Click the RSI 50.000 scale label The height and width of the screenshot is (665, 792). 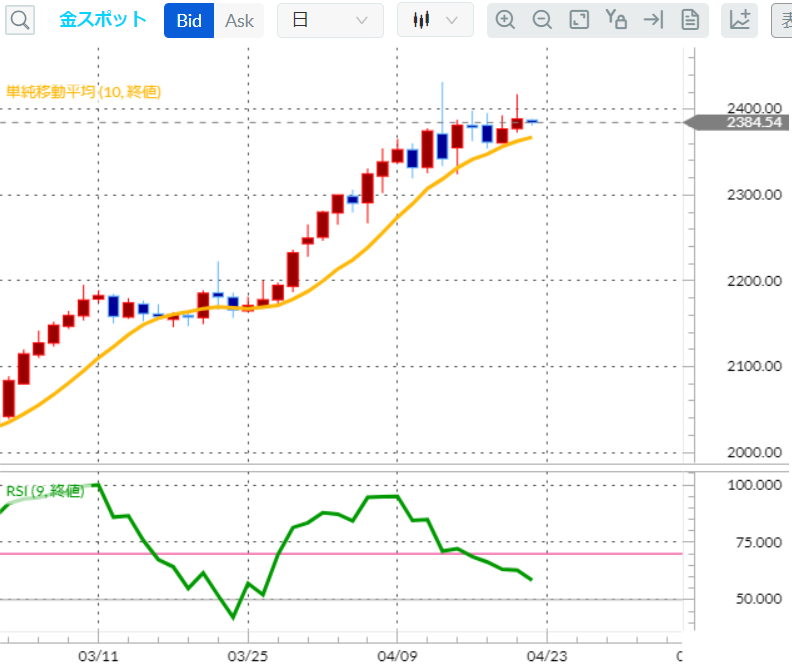[759, 599]
